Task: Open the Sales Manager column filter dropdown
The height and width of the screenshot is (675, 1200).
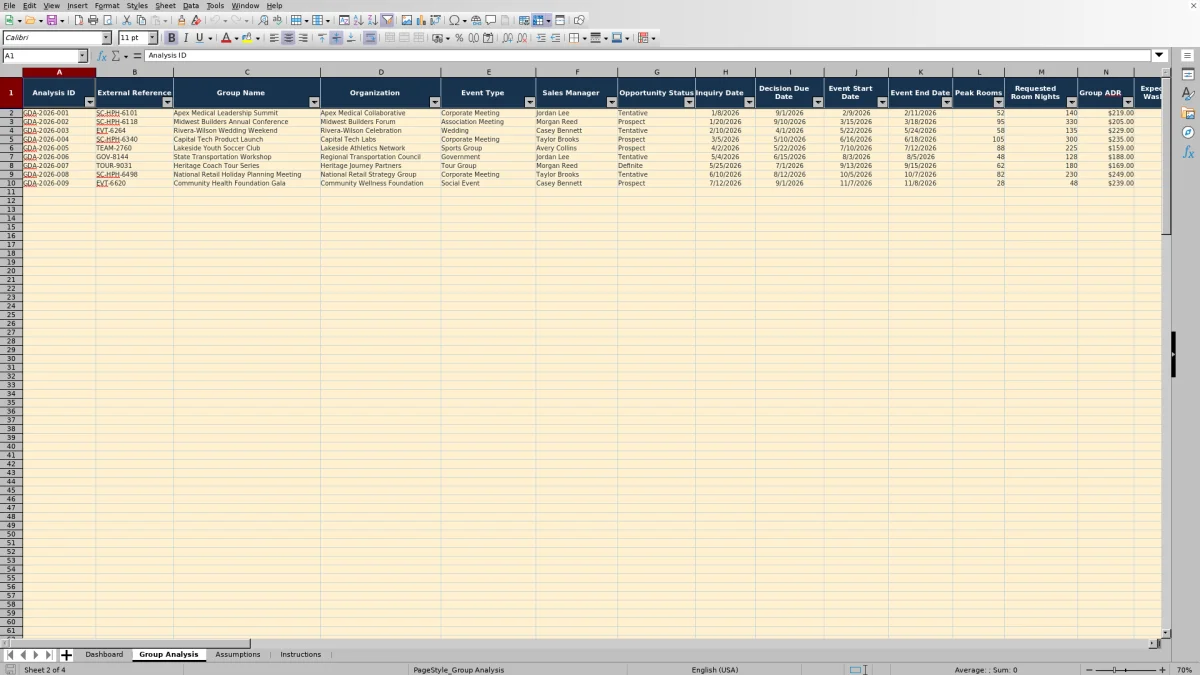Action: [x=611, y=102]
